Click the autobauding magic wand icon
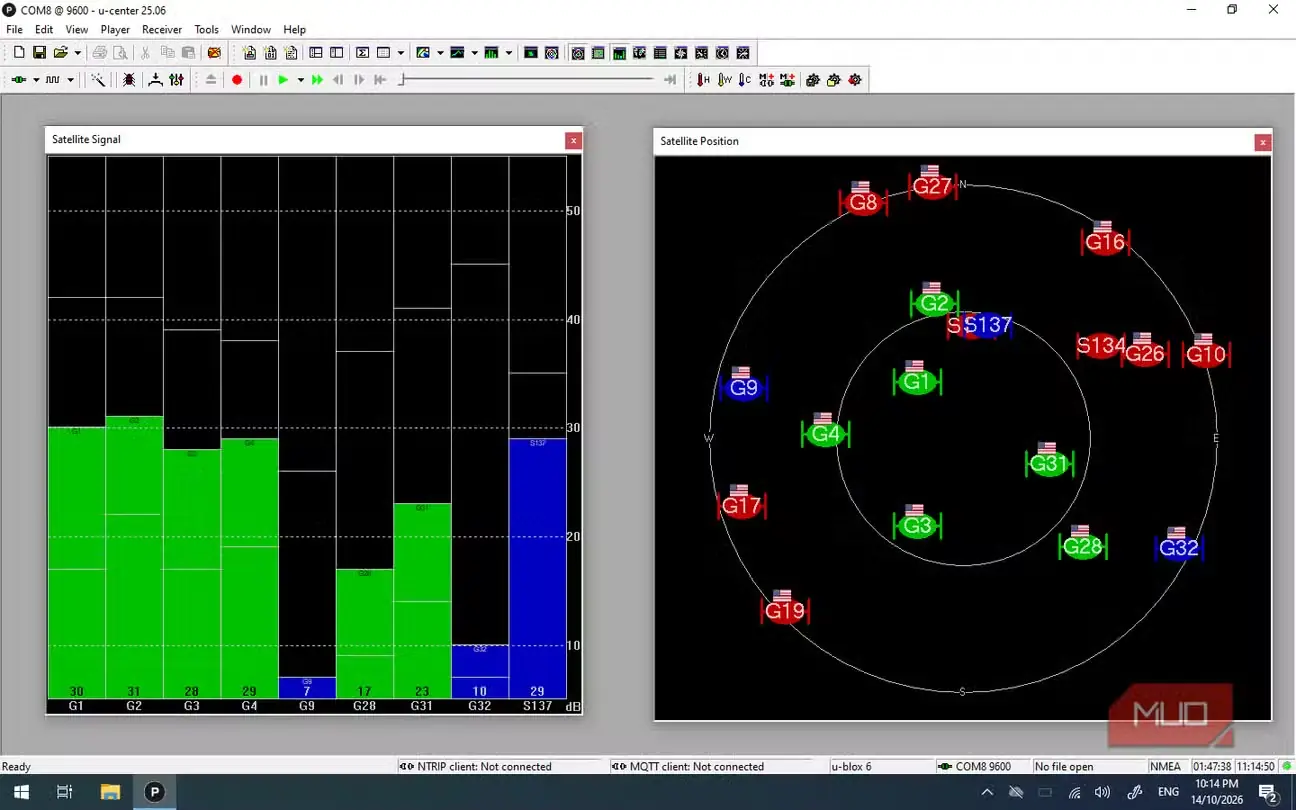The width and height of the screenshot is (1296, 810). point(98,80)
